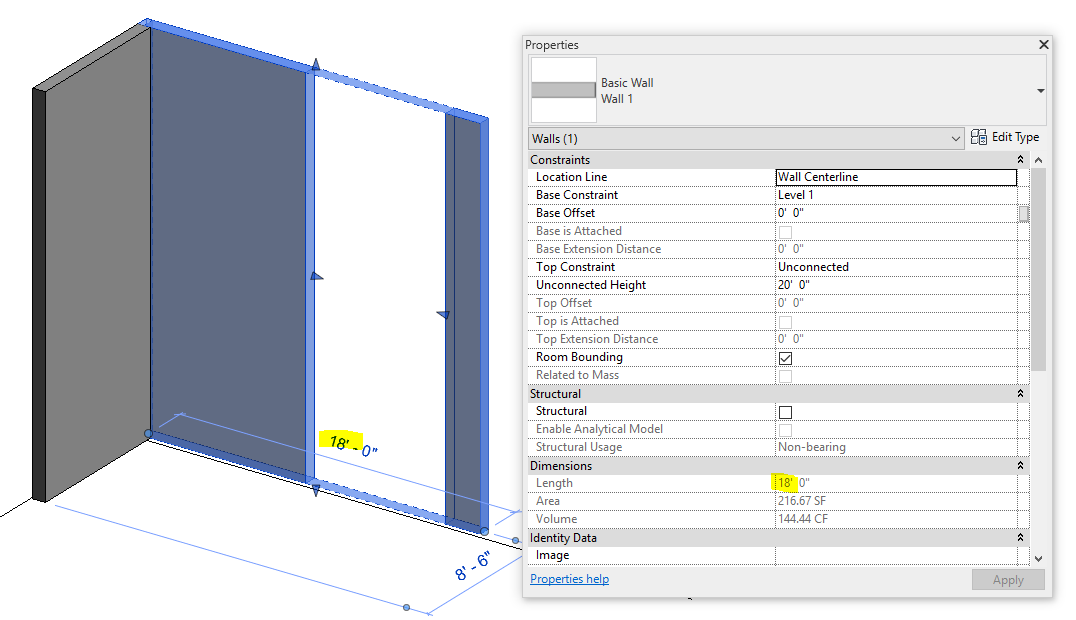Collapse the Constraints section
The width and height of the screenshot is (1076, 620).
(x=1020, y=159)
